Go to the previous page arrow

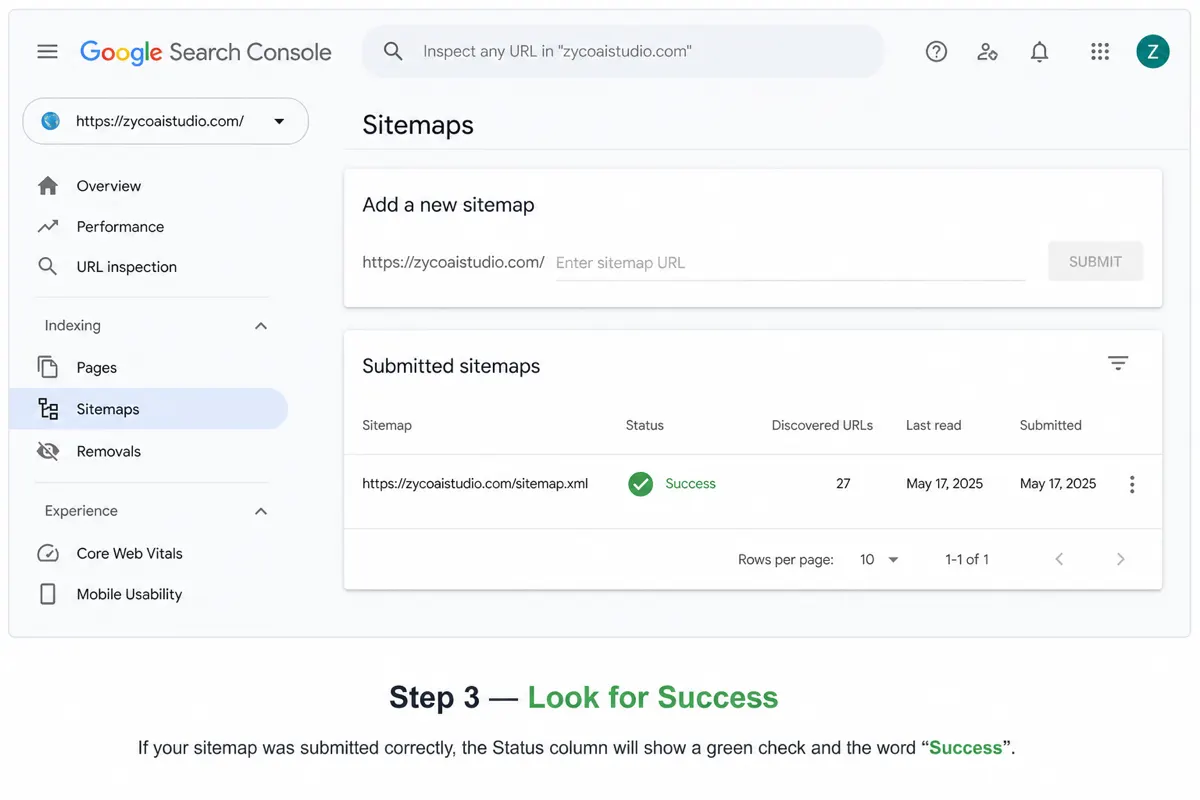(x=1059, y=559)
